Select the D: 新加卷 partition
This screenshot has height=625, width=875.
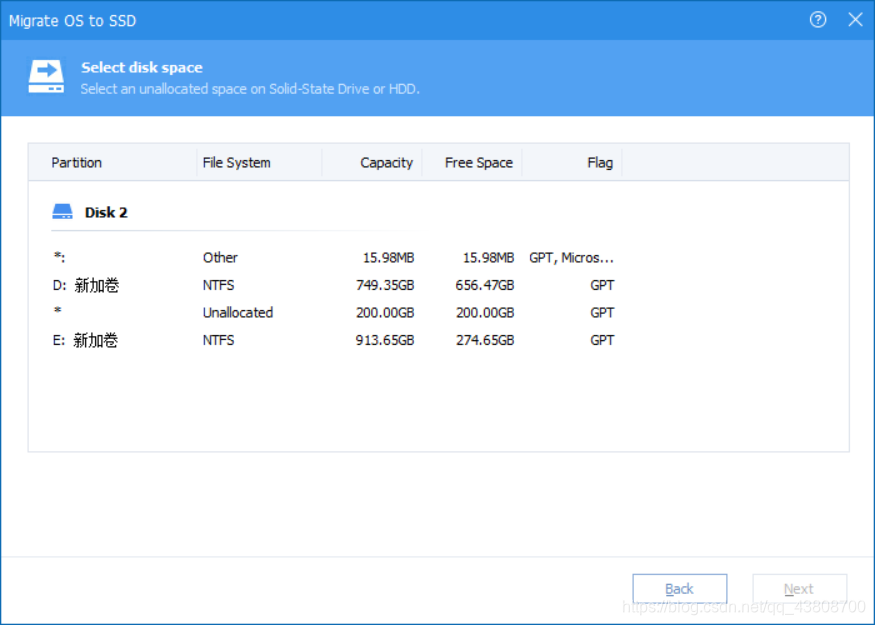coord(86,285)
